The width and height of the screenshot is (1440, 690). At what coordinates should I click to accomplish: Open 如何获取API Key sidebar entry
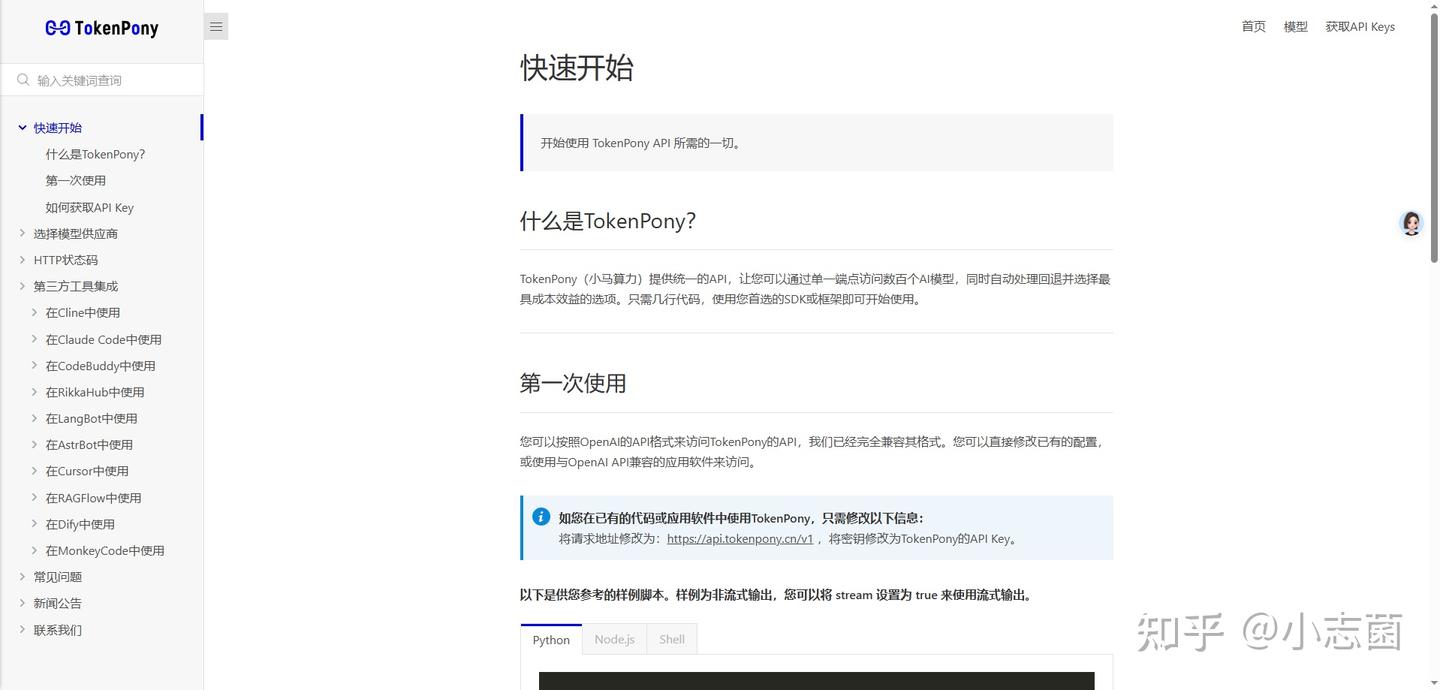click(x=89, y=207)
